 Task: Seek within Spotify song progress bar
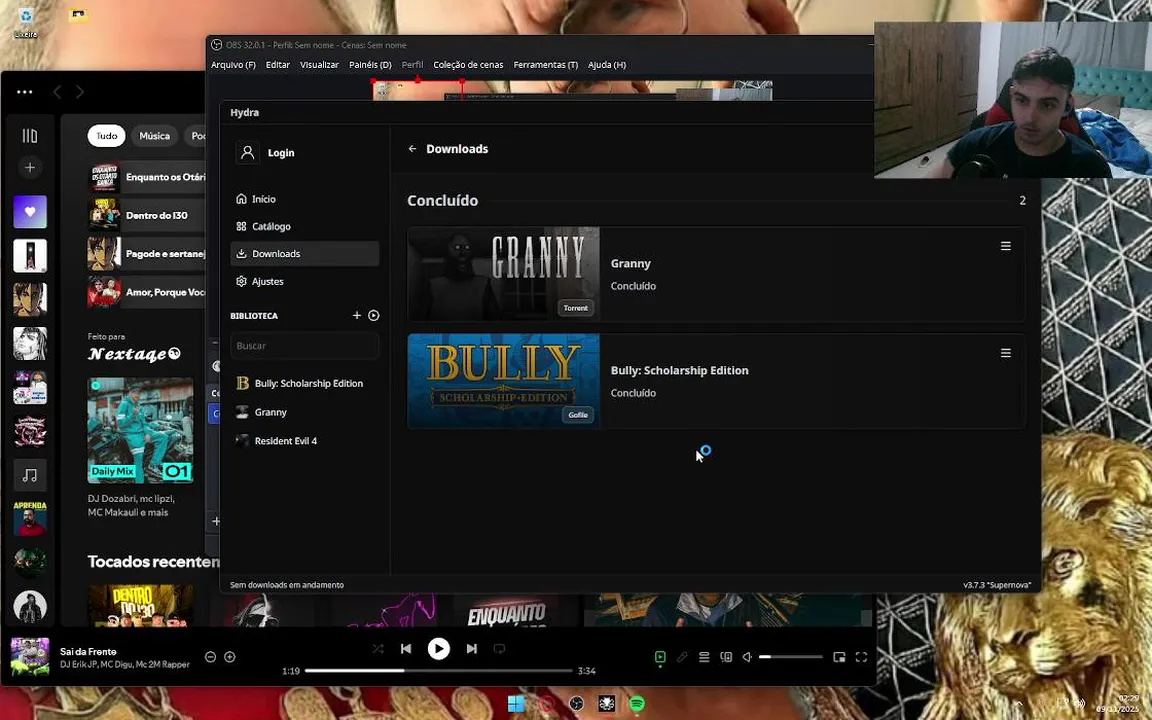(x=439, y=671)
